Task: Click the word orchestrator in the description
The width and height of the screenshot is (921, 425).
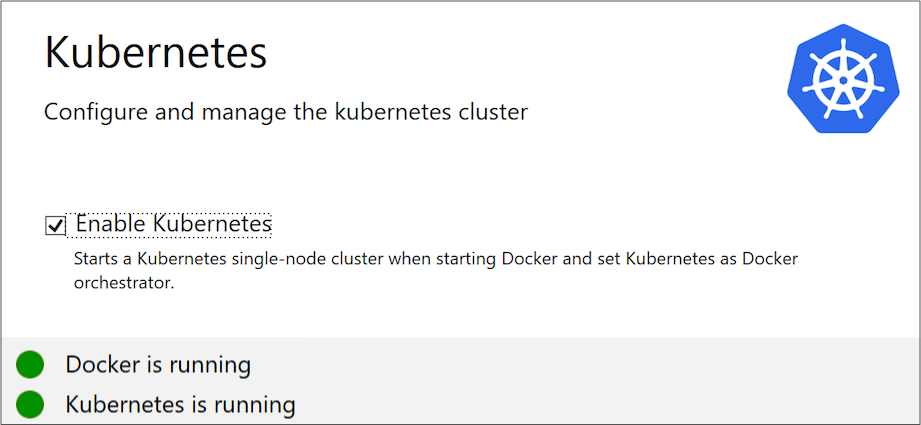Action: coord(123,282)
